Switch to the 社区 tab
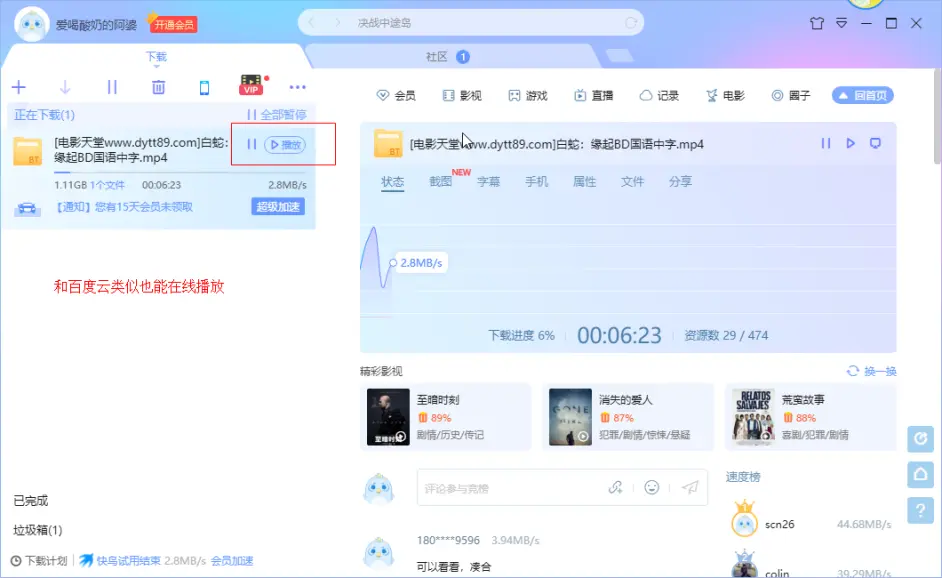This screenshot has height=578, width=942. point(437,56)
